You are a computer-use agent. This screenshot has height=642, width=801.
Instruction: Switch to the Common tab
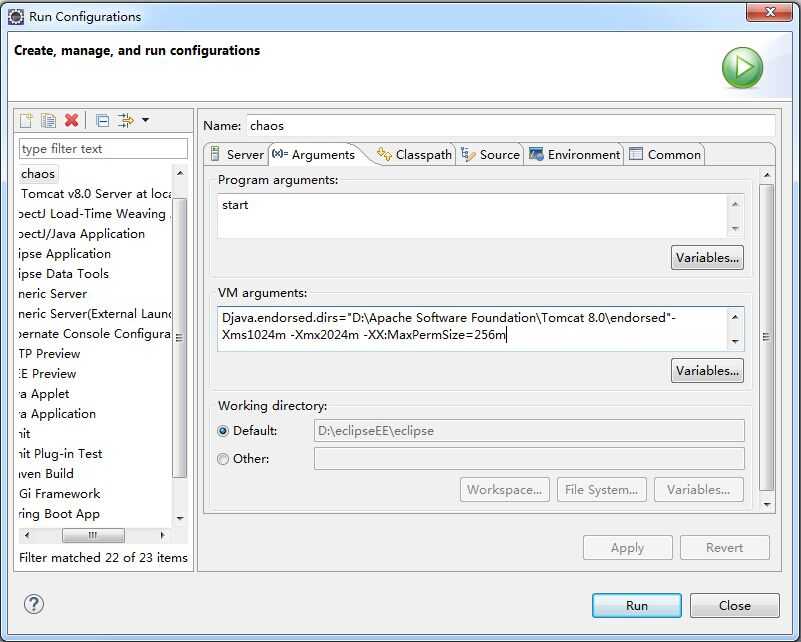pyautogui.click(x=665, y=154)
